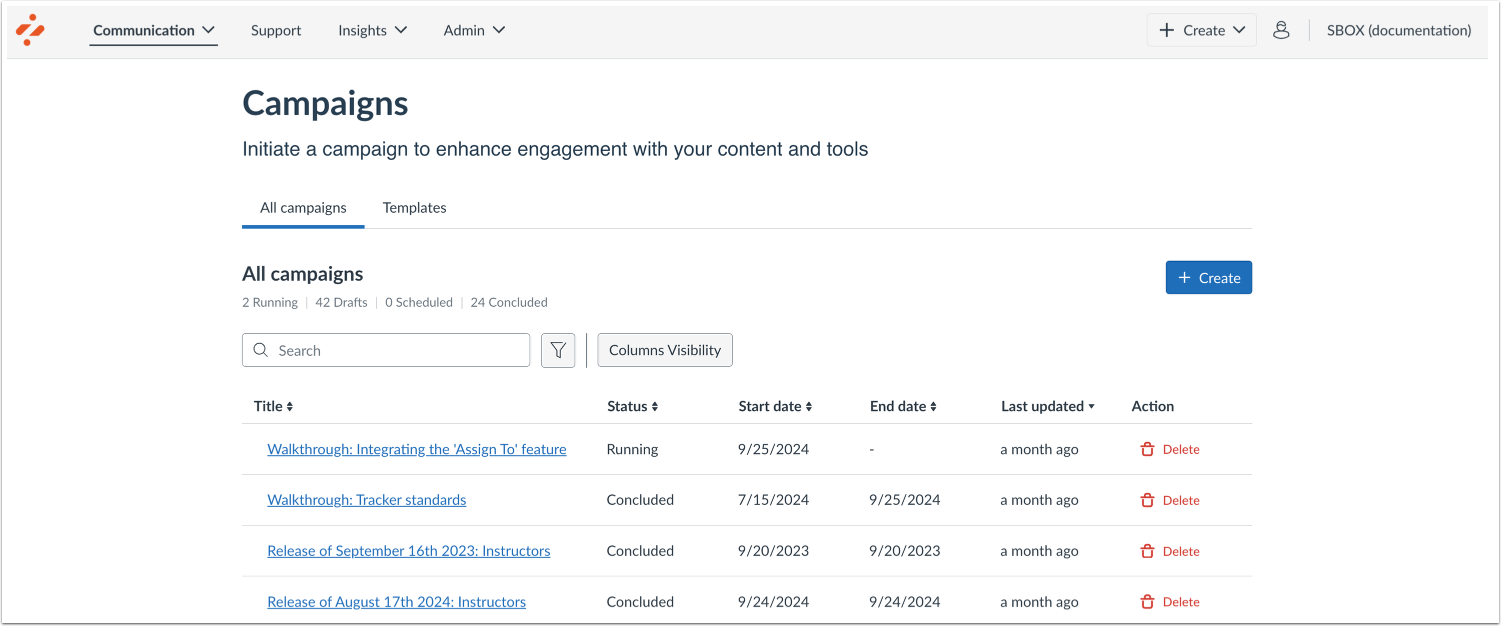Click trash icon for 'Release of August 17th 2024'
Screen dimensions: 1501x626
click(1147, 601)
